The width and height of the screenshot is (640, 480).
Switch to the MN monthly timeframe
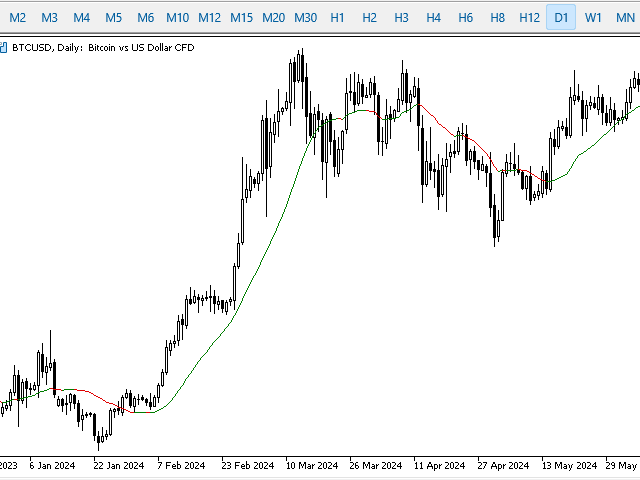click(x=625, y=18)
